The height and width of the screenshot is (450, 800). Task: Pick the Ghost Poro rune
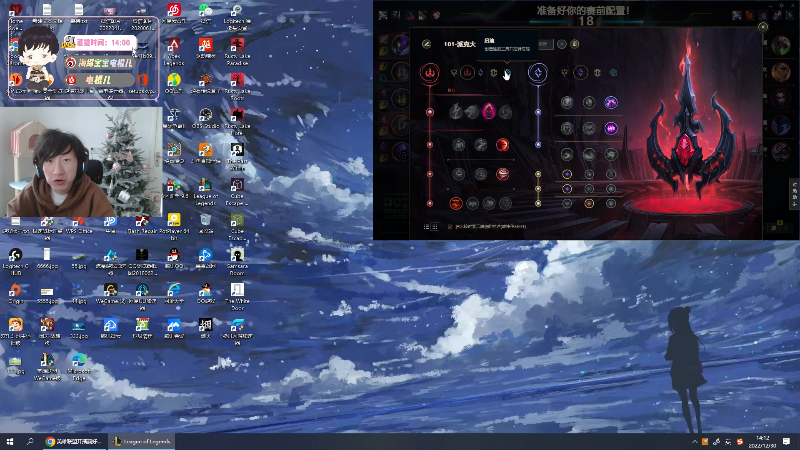481,174
